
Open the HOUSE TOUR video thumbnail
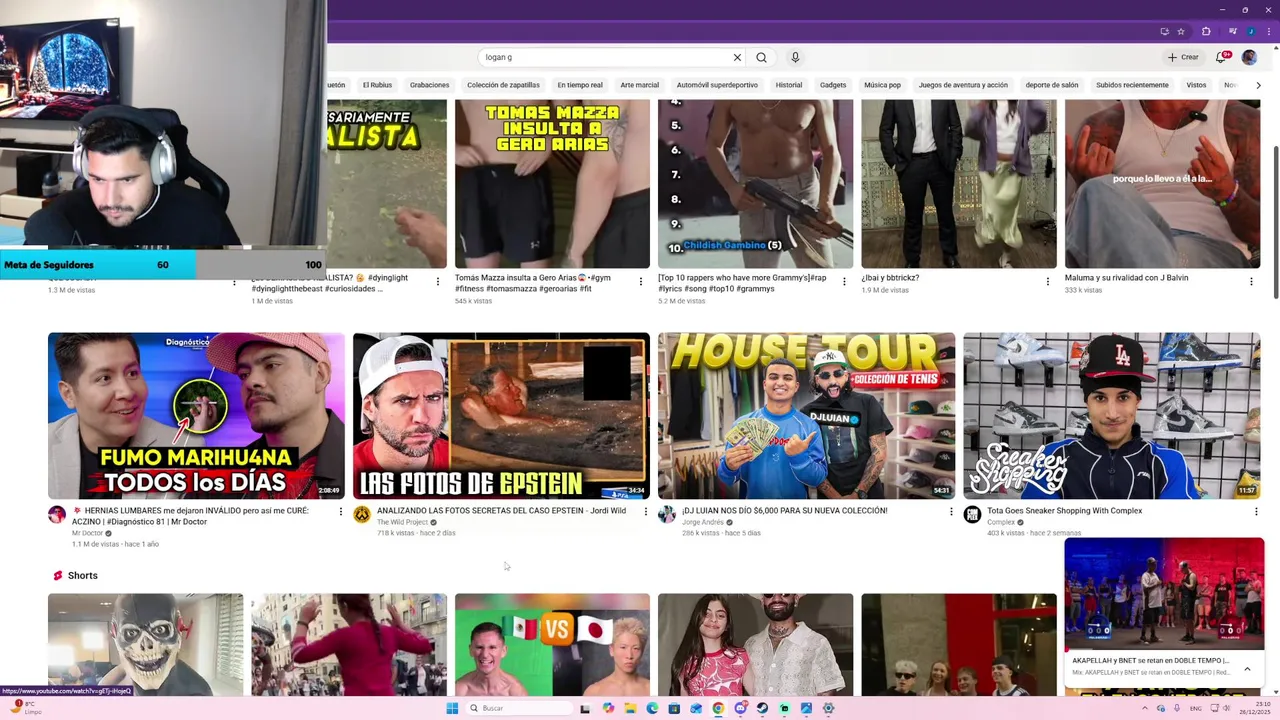pos(806,416)
